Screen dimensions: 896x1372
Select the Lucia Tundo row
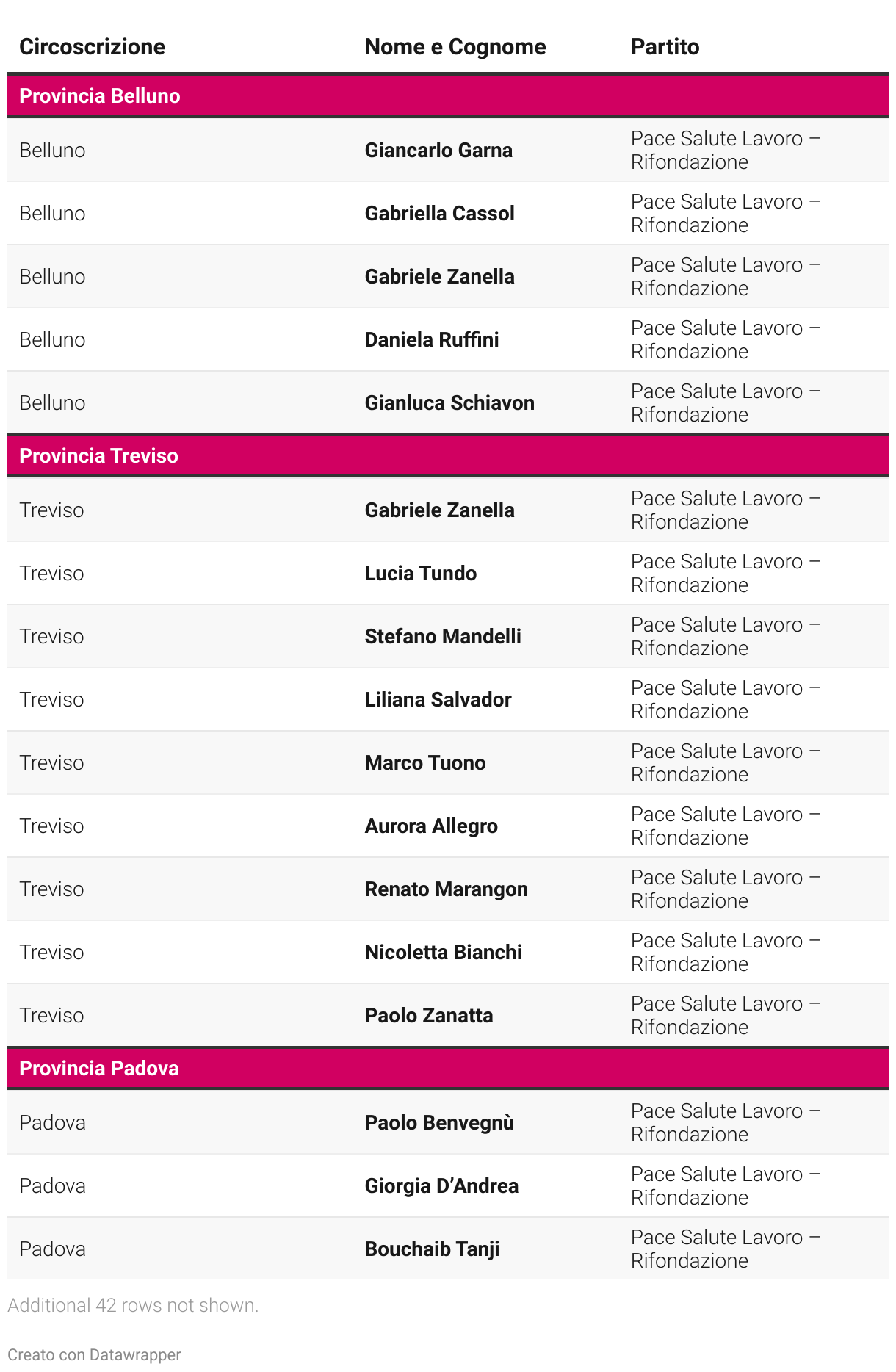pos(420,574)
